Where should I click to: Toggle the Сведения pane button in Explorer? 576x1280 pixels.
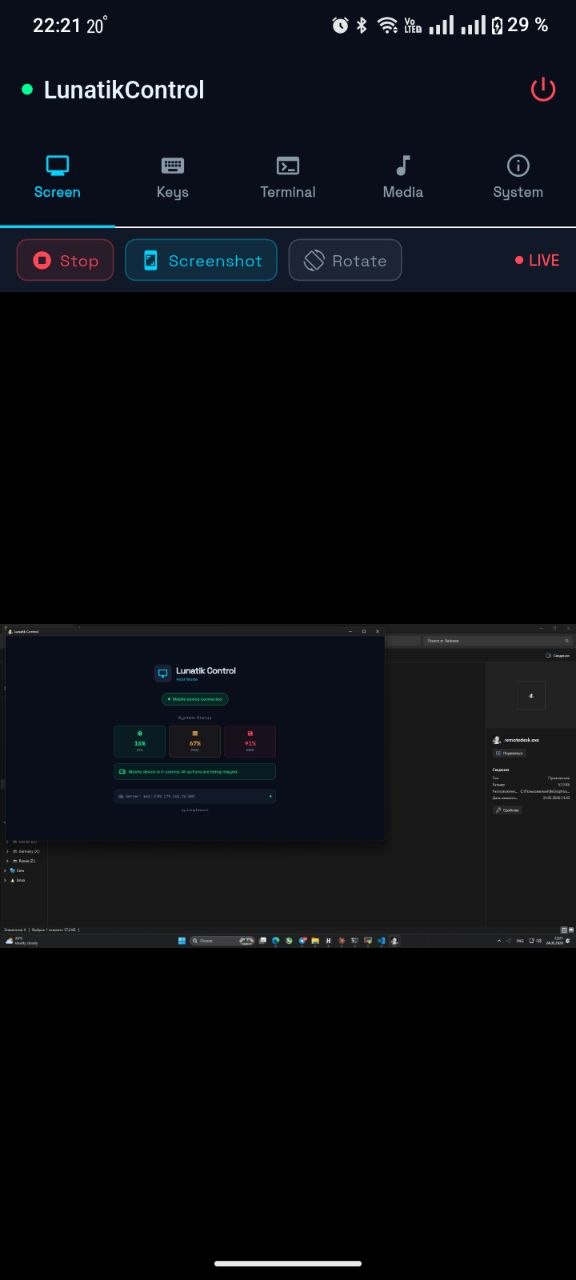pyautogui.click(x=558, y=655)
